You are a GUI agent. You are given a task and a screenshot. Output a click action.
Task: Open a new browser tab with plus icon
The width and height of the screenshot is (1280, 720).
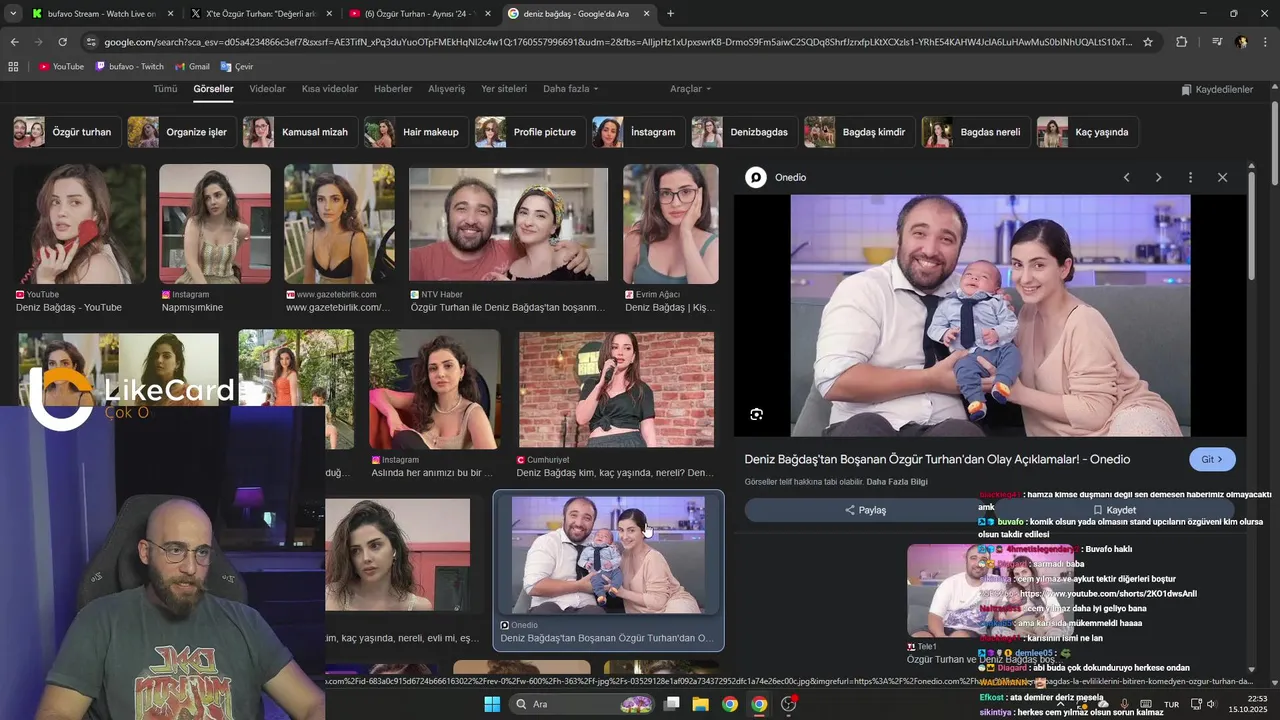click(x=670, y=14)
